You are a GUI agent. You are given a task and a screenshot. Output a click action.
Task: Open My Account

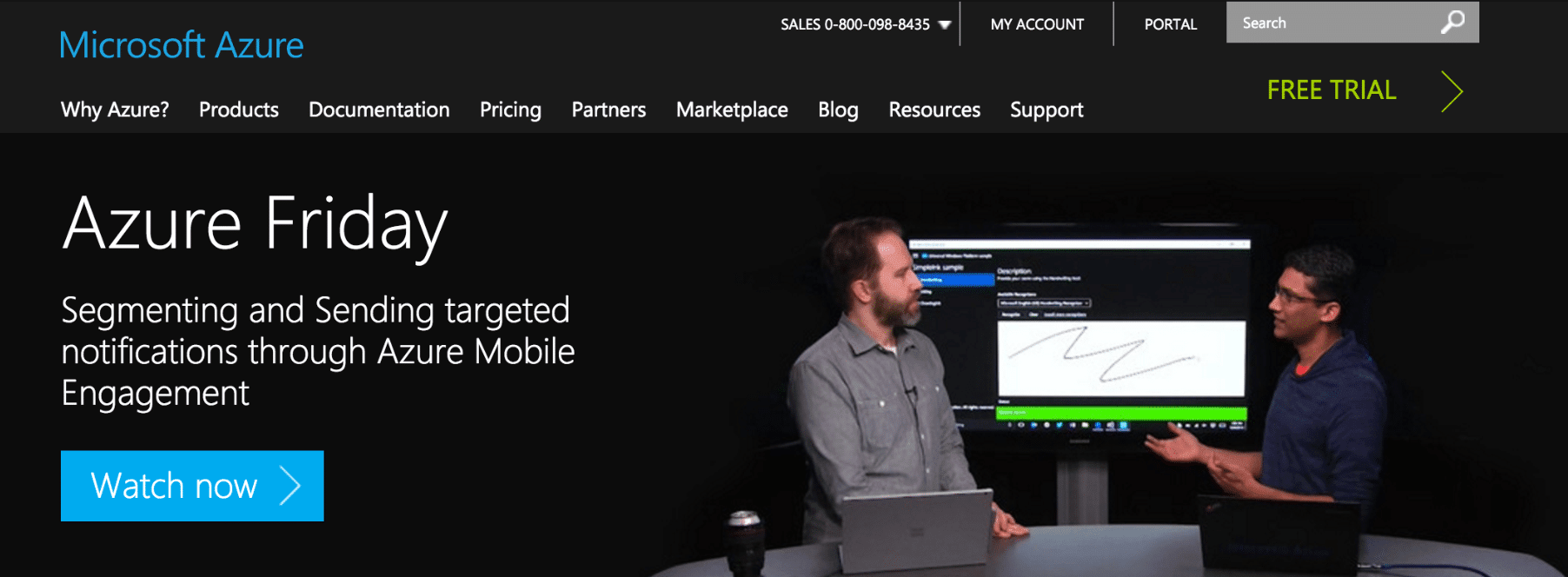tap(1037, 24)
